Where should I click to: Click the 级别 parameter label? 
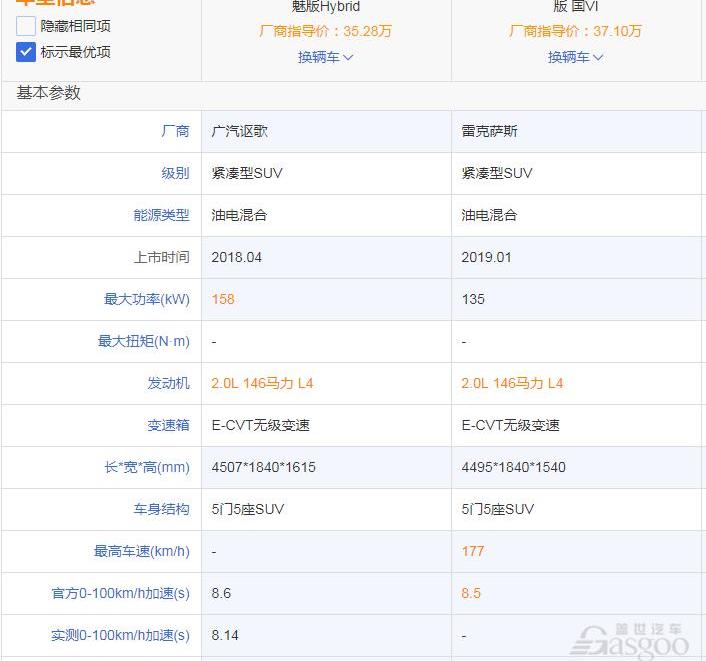(x=175, y=173)
